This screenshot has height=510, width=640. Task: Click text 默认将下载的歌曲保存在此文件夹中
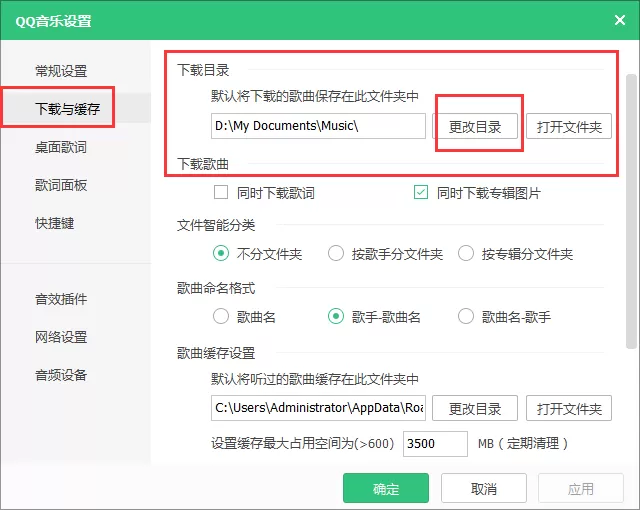(x=315, y=96)
